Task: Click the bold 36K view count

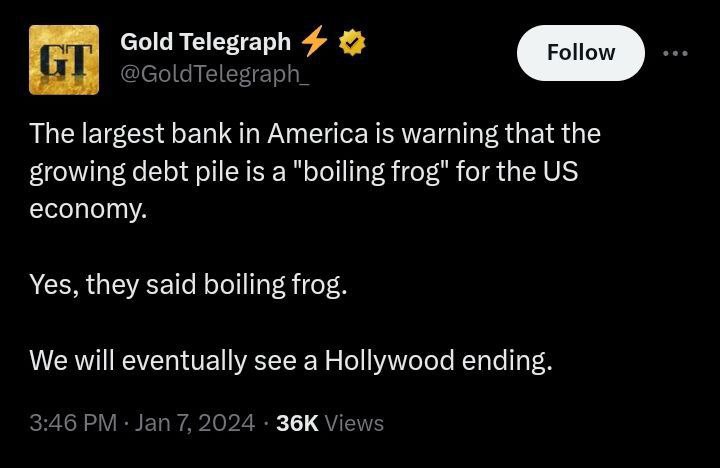Action: click(297, 423)
